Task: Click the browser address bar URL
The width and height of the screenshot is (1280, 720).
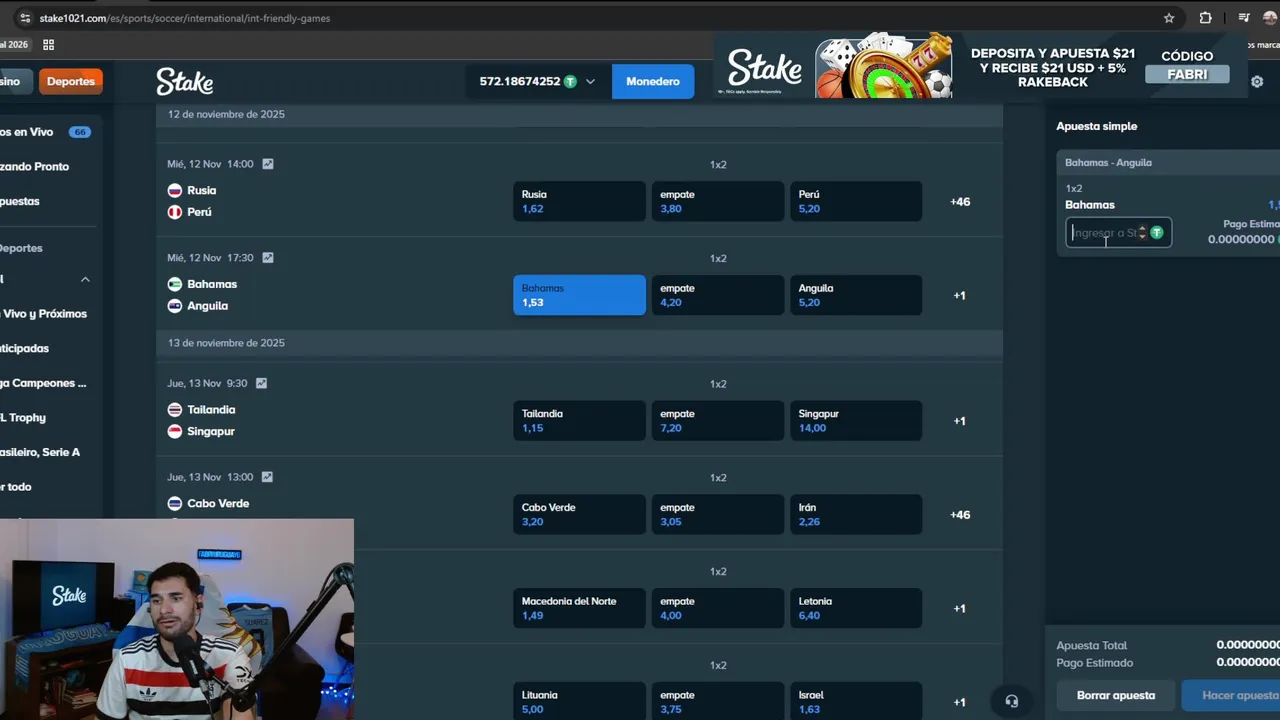Action: tap(185, 18)
